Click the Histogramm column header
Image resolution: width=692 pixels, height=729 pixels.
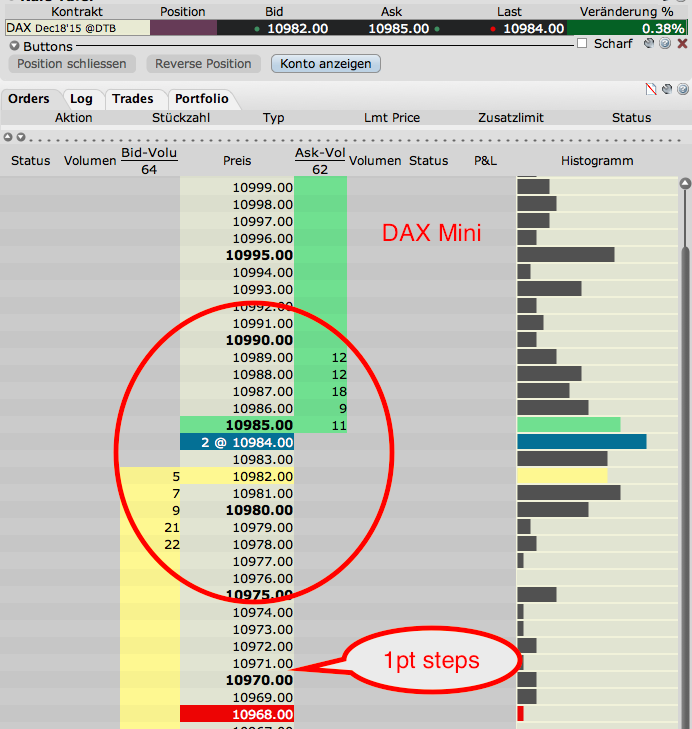[x=597, y=160]
